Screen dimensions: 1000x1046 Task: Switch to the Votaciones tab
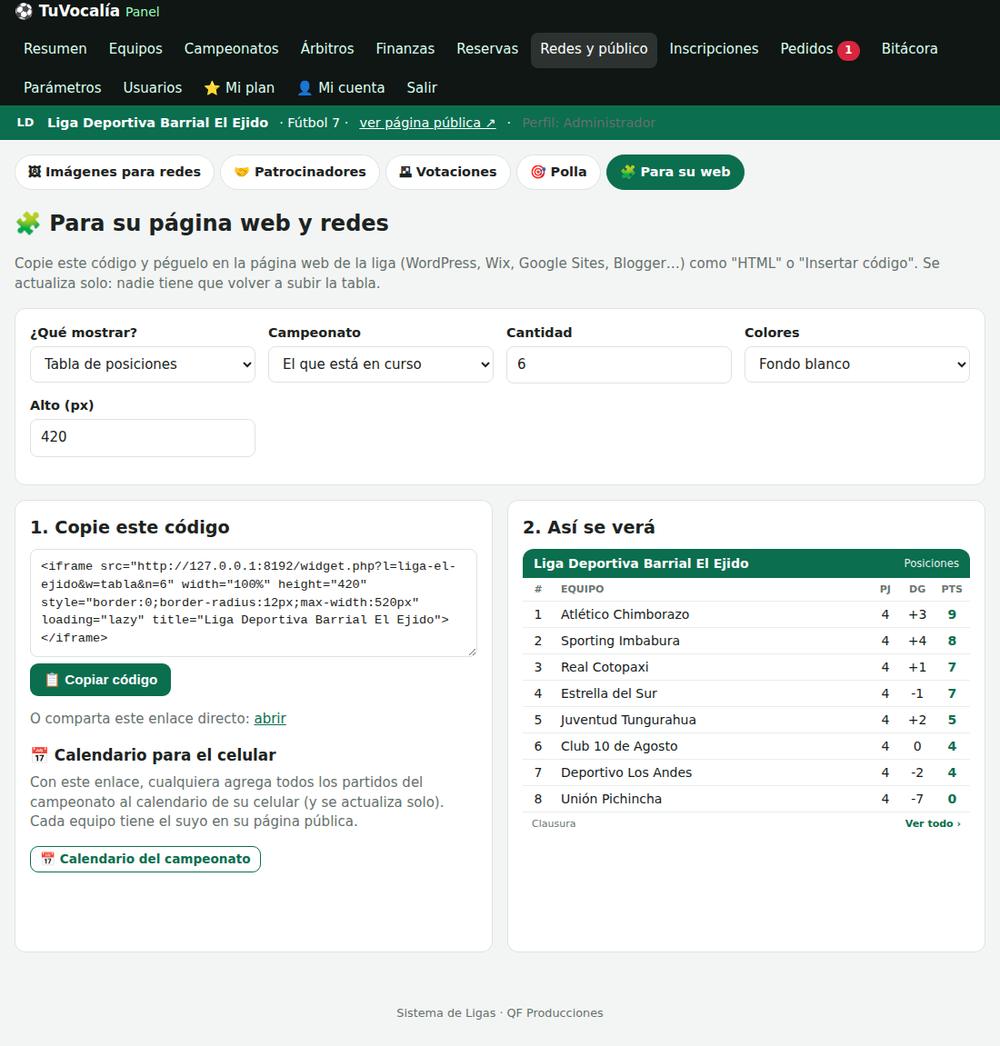tap(448, 172)
